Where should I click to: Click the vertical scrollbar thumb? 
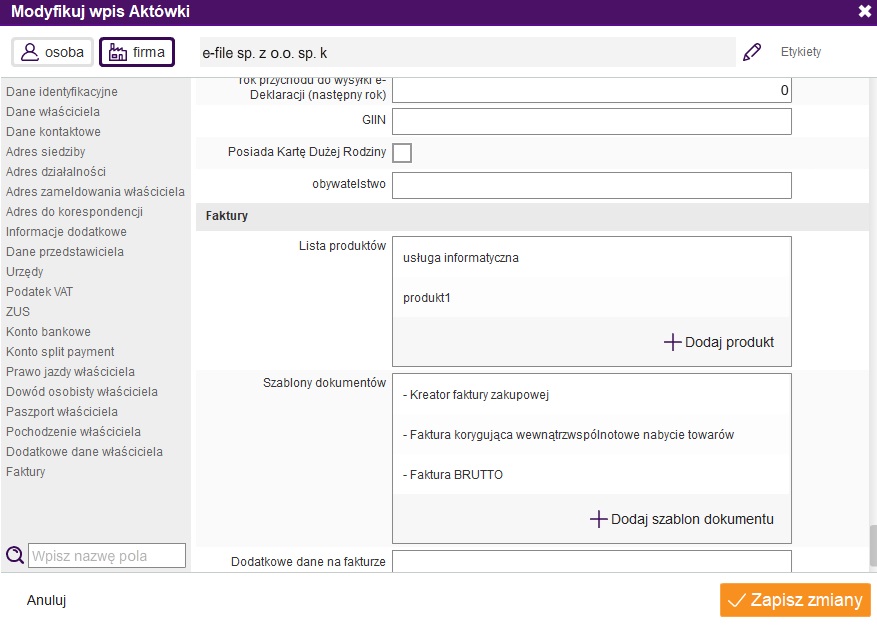[871, 545]
